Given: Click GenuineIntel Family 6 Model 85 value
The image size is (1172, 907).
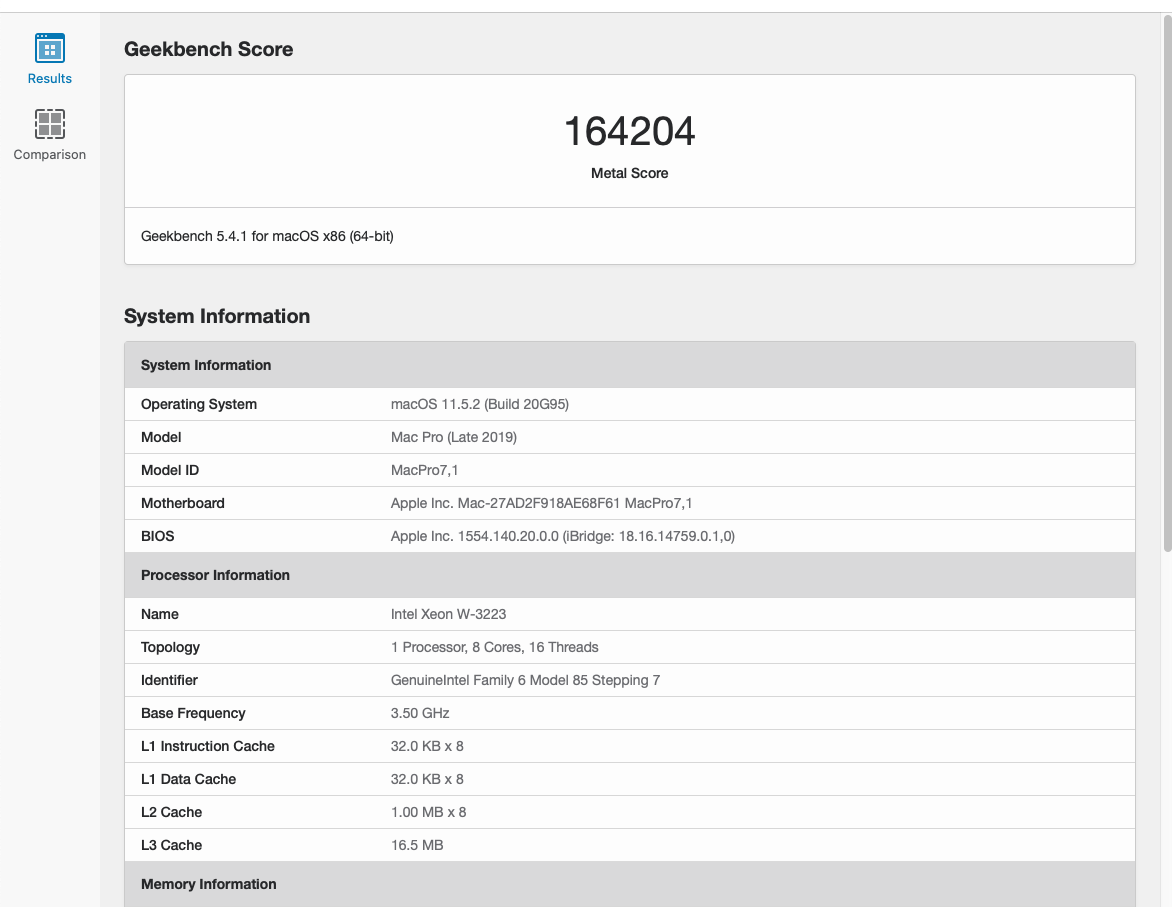Looking at the screenshot, I should click(525, 680).
